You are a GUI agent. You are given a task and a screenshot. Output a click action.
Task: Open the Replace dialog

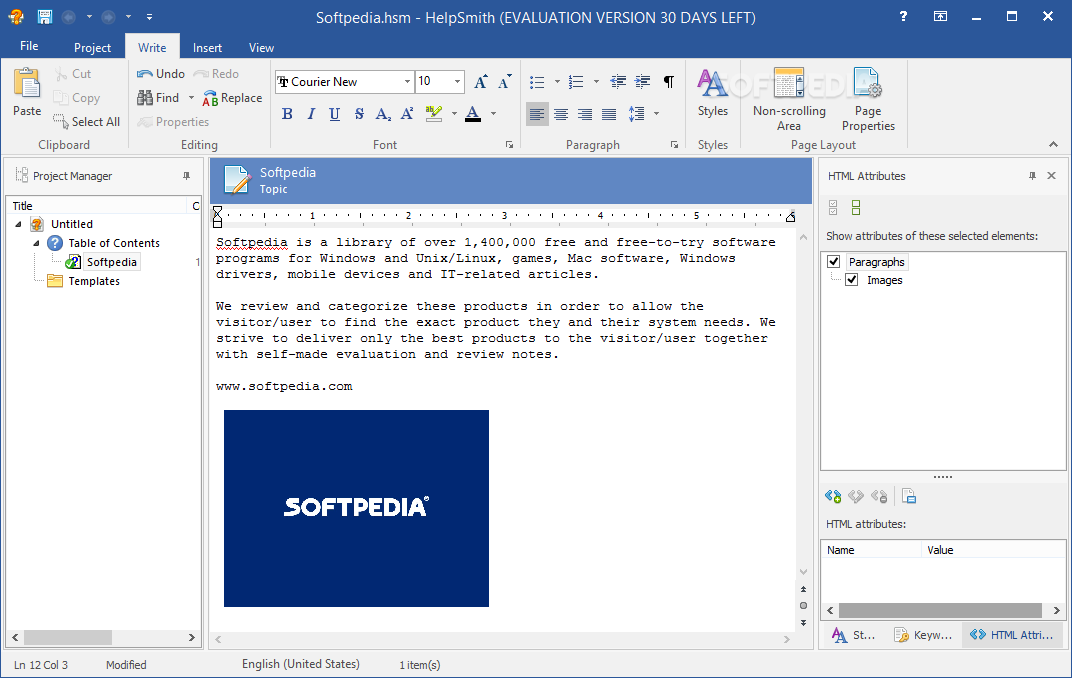[232, 98]
